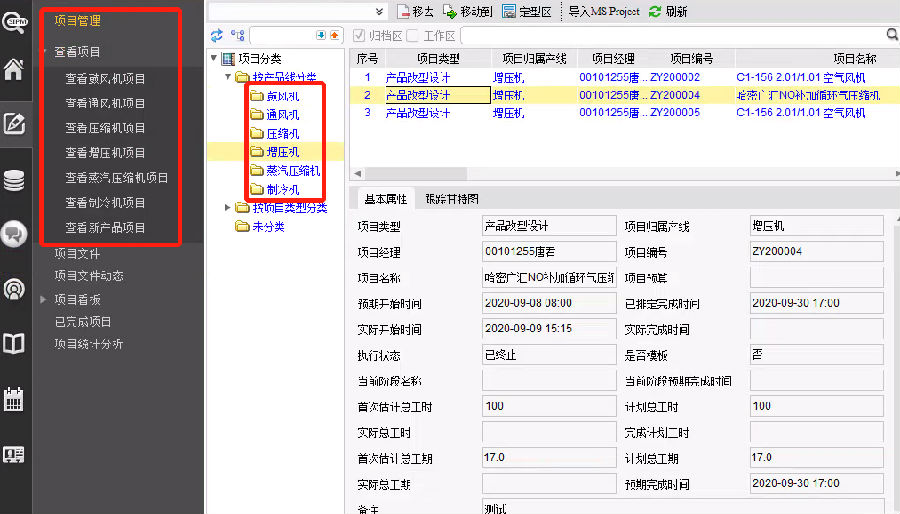
Task: Toggle the 工作区 checkbox
Action: (x=412, y=36)
